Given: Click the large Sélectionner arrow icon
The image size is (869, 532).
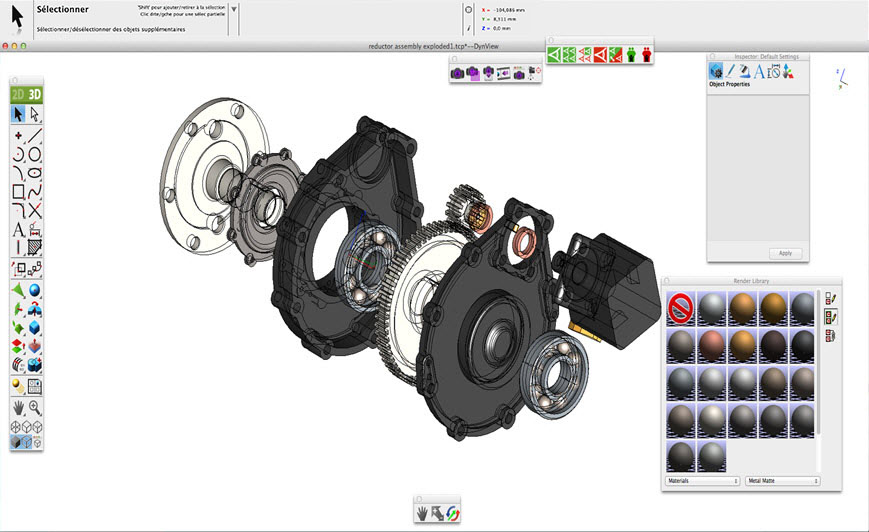Looking at the screenshot, I should coord(17,17).
